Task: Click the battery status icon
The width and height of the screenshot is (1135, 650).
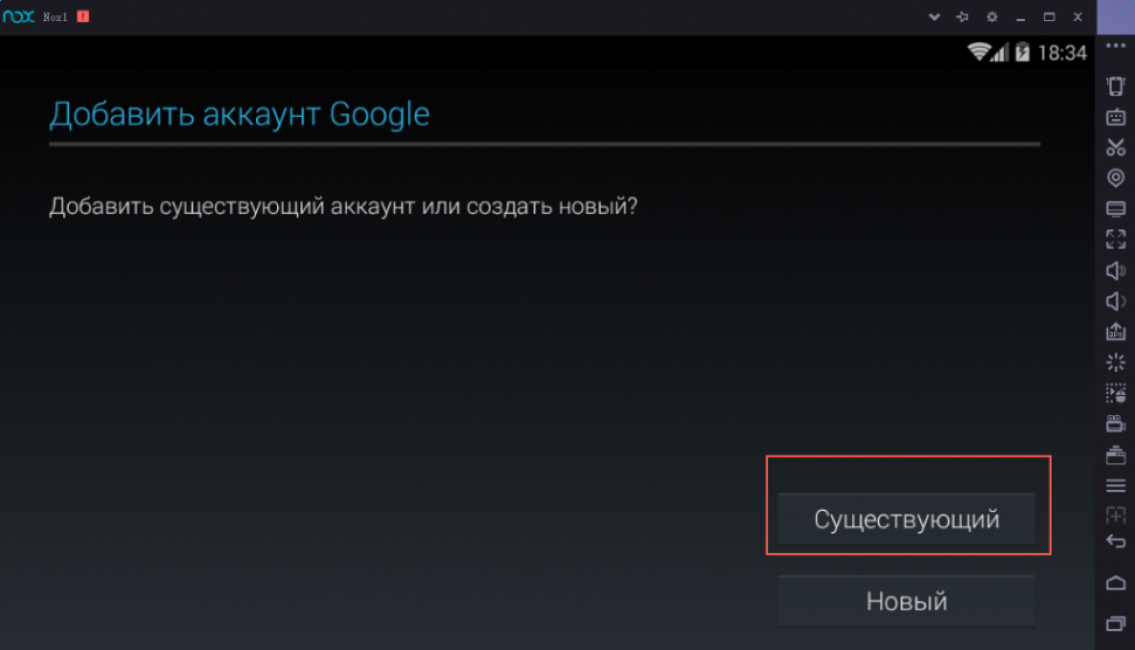Action: (1022, 52)
